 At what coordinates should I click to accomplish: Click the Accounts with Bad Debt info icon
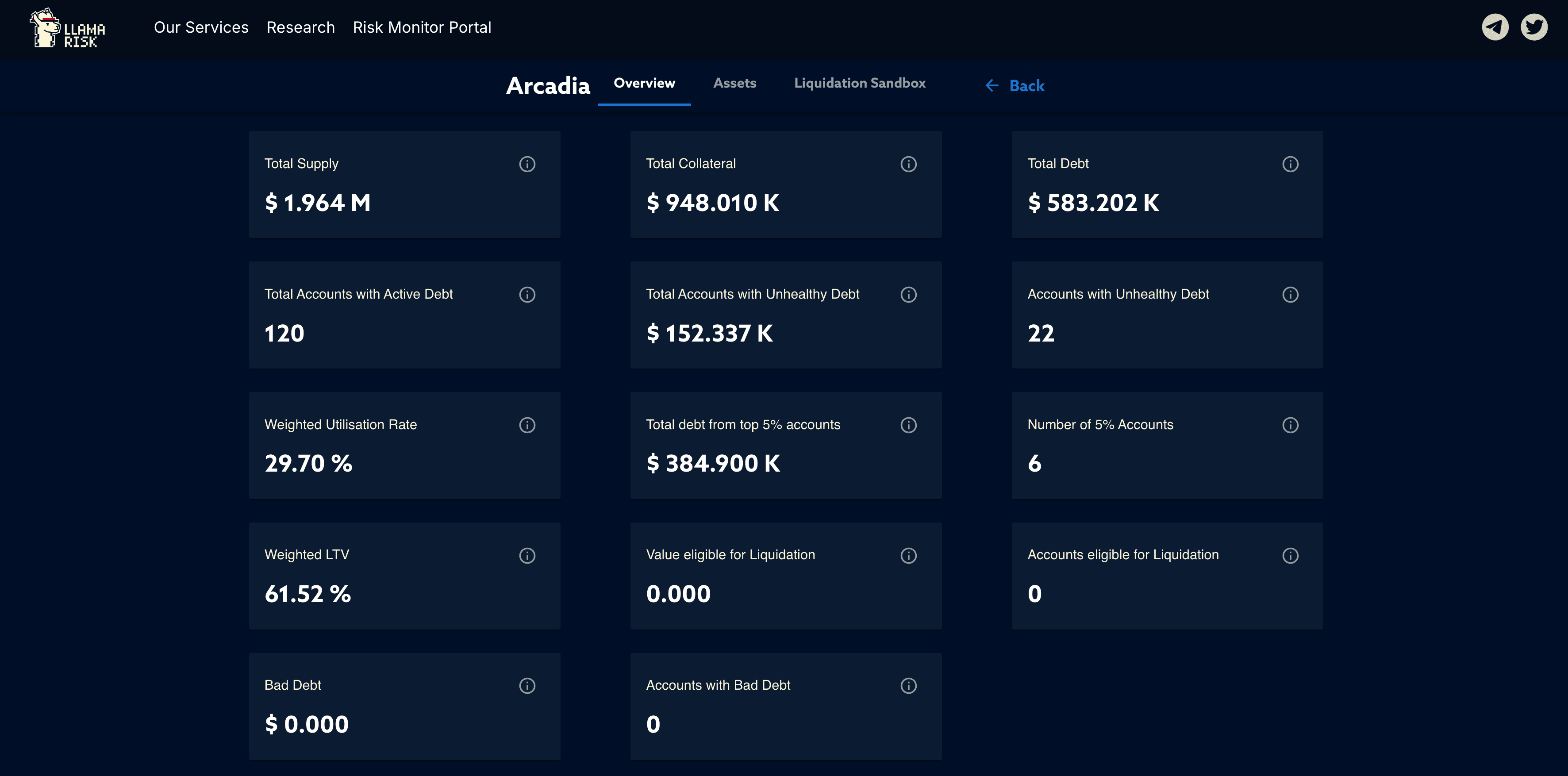click(x=908, y=685)
